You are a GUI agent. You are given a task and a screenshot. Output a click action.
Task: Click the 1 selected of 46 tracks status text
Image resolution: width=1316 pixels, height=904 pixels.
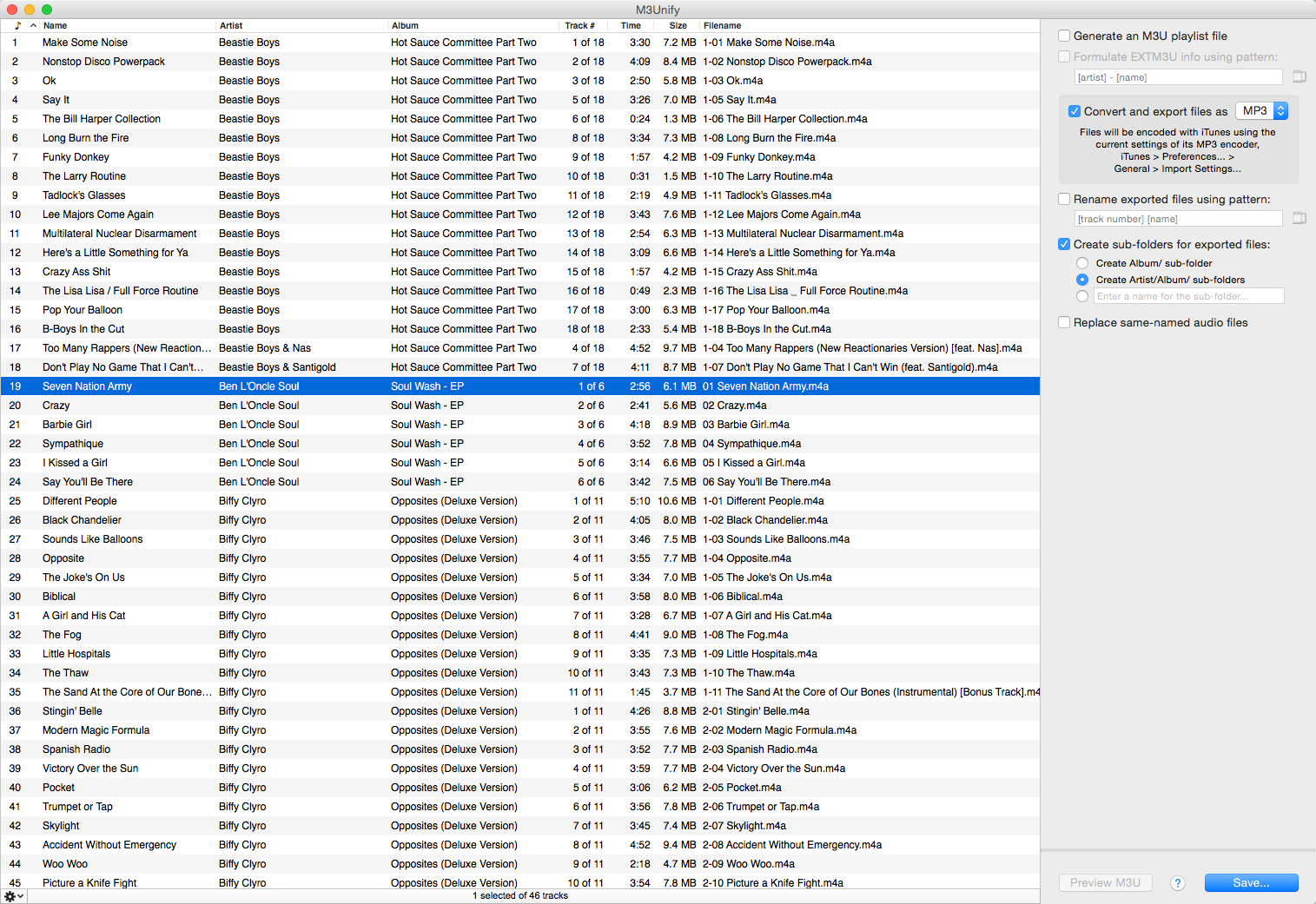(x=520, y=896)
